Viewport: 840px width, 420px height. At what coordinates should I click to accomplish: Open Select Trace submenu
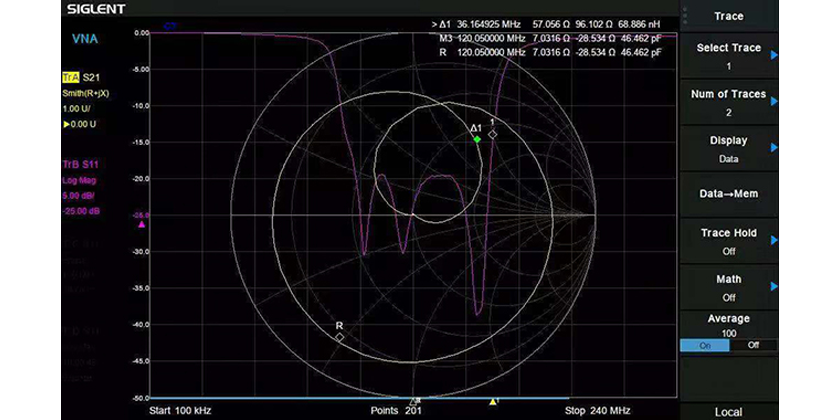coord(728,56)
